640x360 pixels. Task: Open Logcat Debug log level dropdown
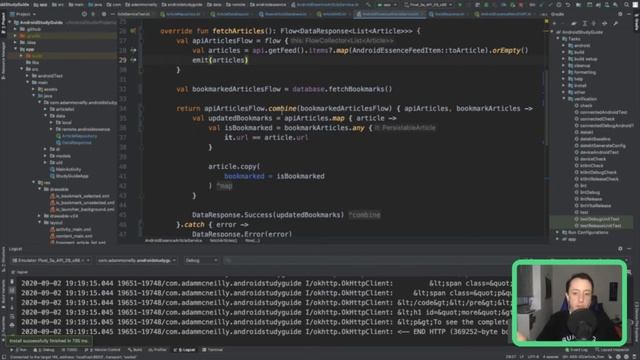tap(201, 260)
